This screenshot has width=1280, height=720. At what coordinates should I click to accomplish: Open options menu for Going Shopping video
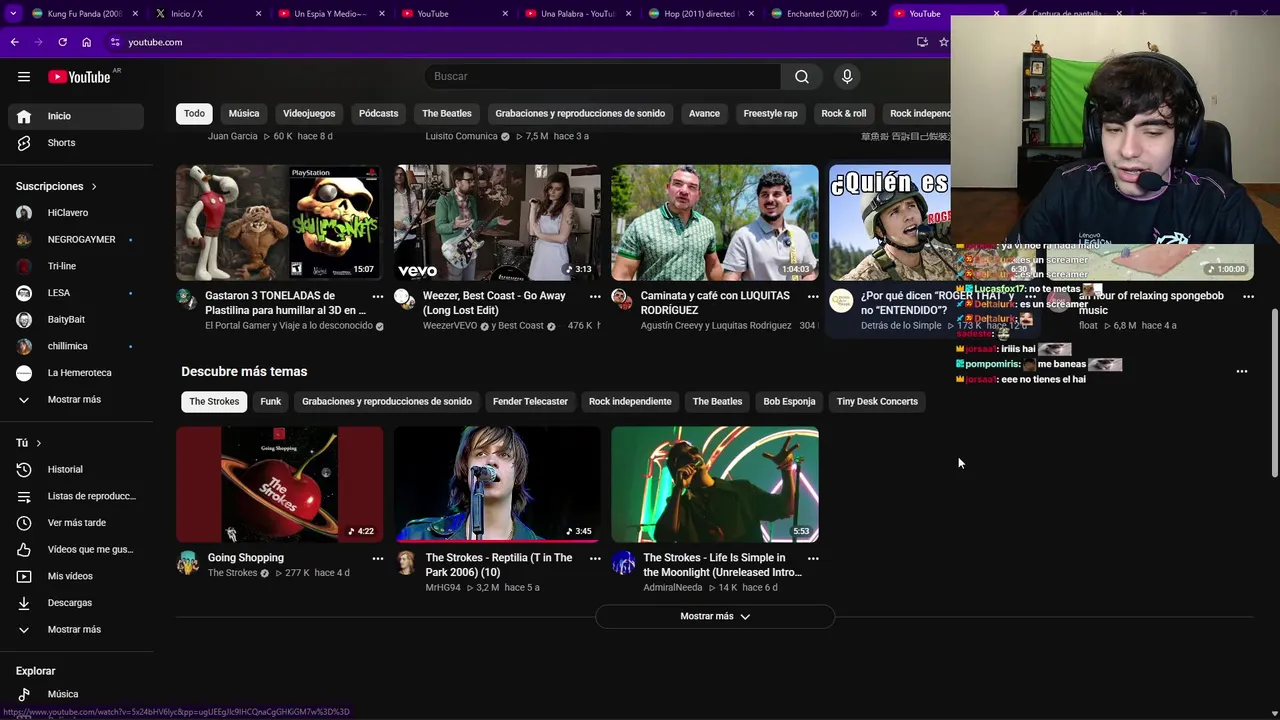pos(378,558)
